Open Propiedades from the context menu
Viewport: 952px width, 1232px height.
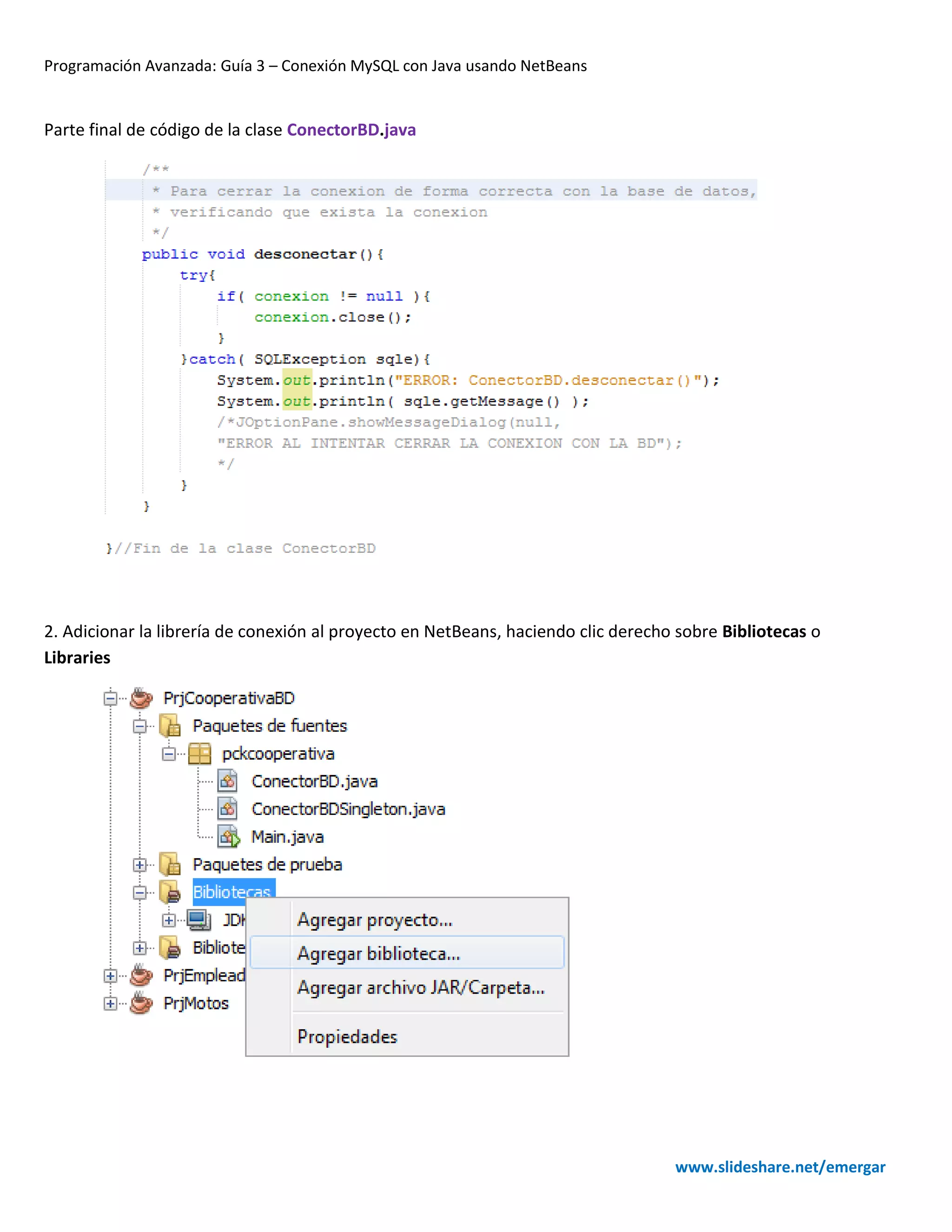347,1036
